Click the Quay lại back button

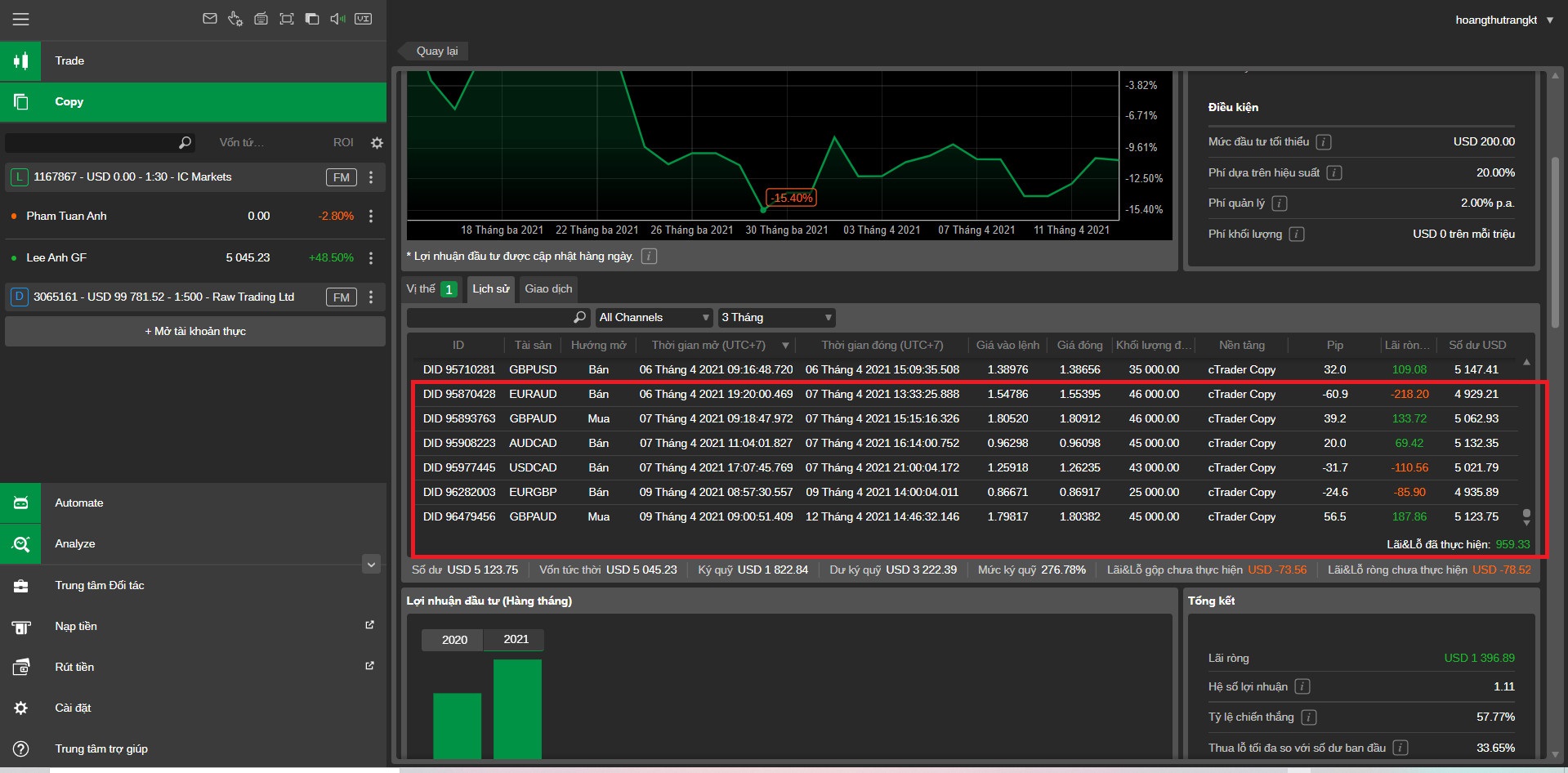(x=436, y=51)
